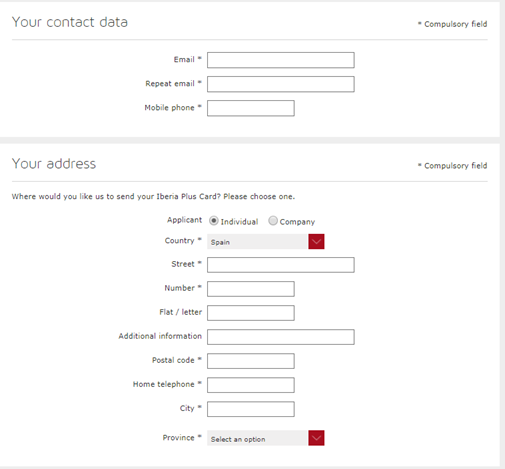
Task: Click the Mobile phone input box
Action: tap(251, 108)
